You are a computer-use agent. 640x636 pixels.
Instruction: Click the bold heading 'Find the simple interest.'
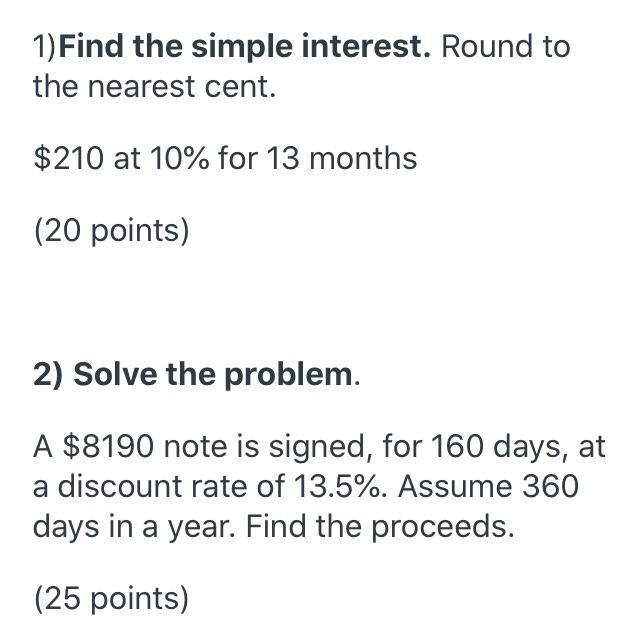[244, 47]
